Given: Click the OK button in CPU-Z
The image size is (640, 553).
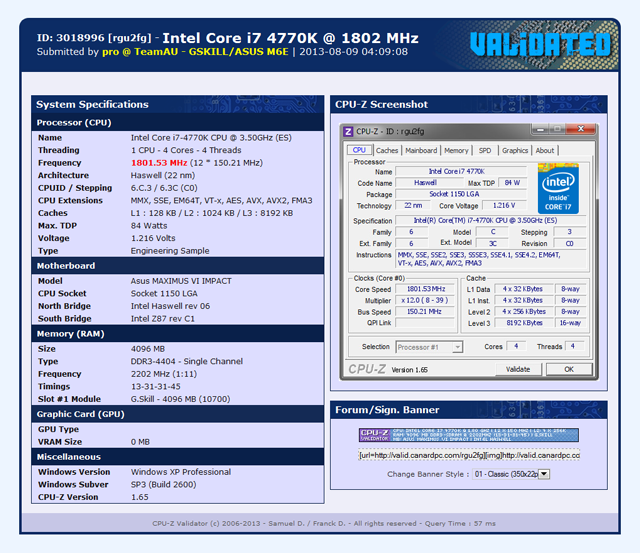Looking at the screenshot, I should (x=569, y=369).
